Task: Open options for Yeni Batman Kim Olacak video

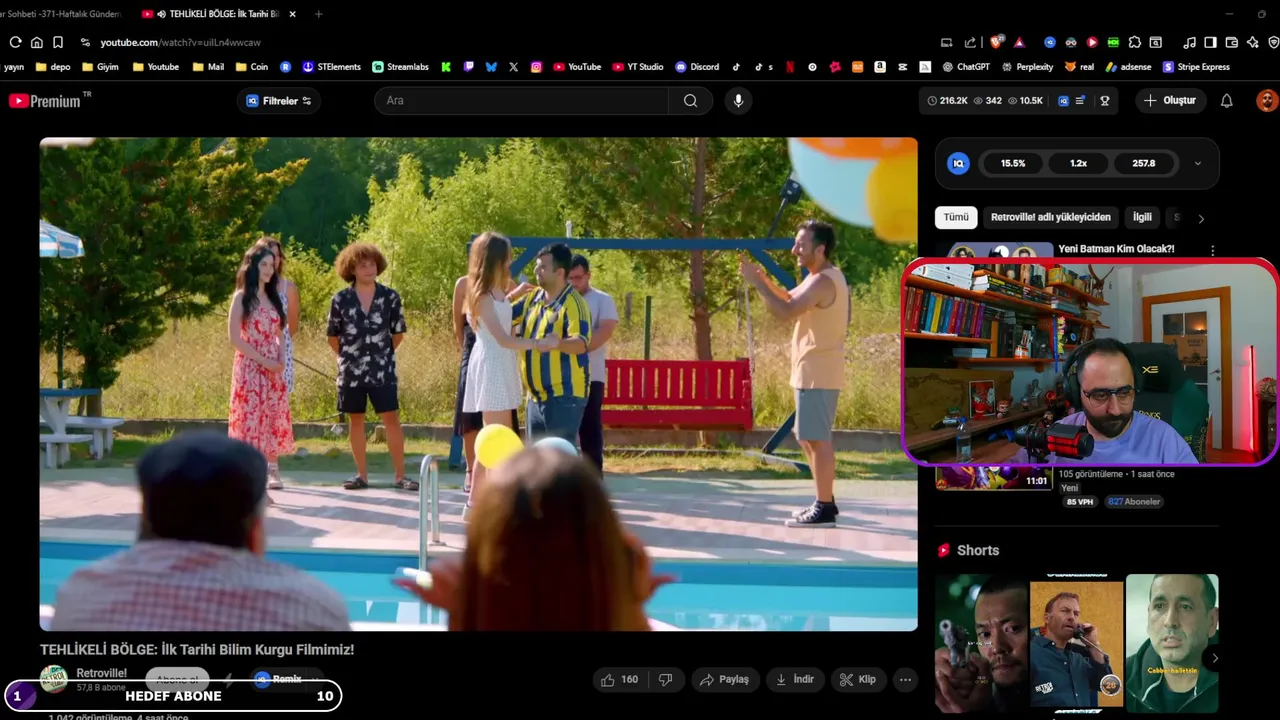Action: point(1212,251)
